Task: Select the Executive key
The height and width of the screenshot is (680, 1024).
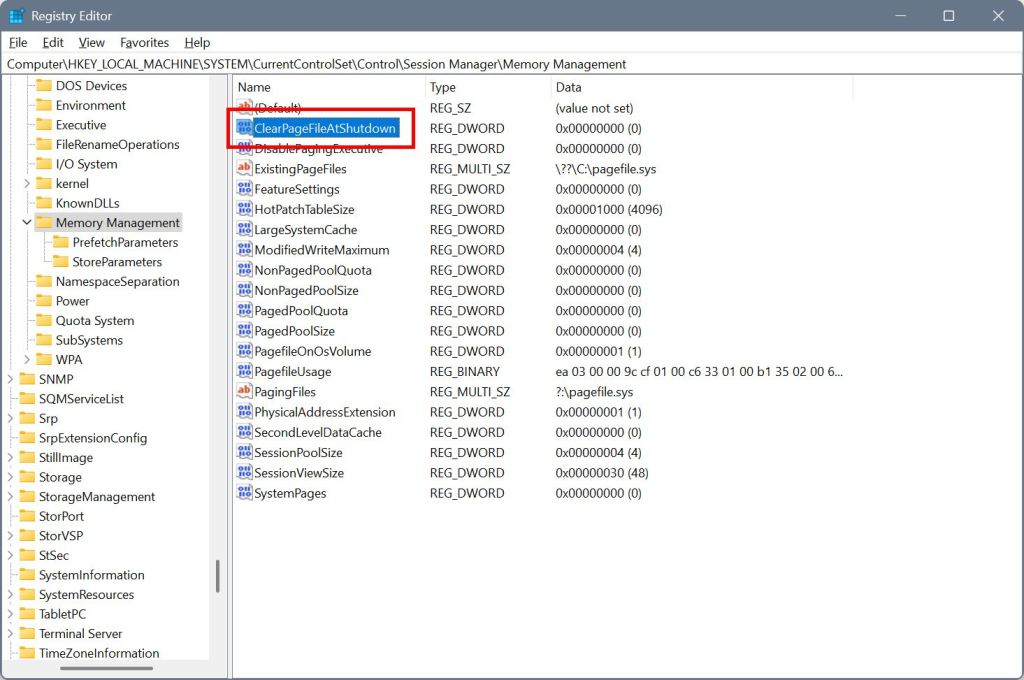Action: (81, 125)
